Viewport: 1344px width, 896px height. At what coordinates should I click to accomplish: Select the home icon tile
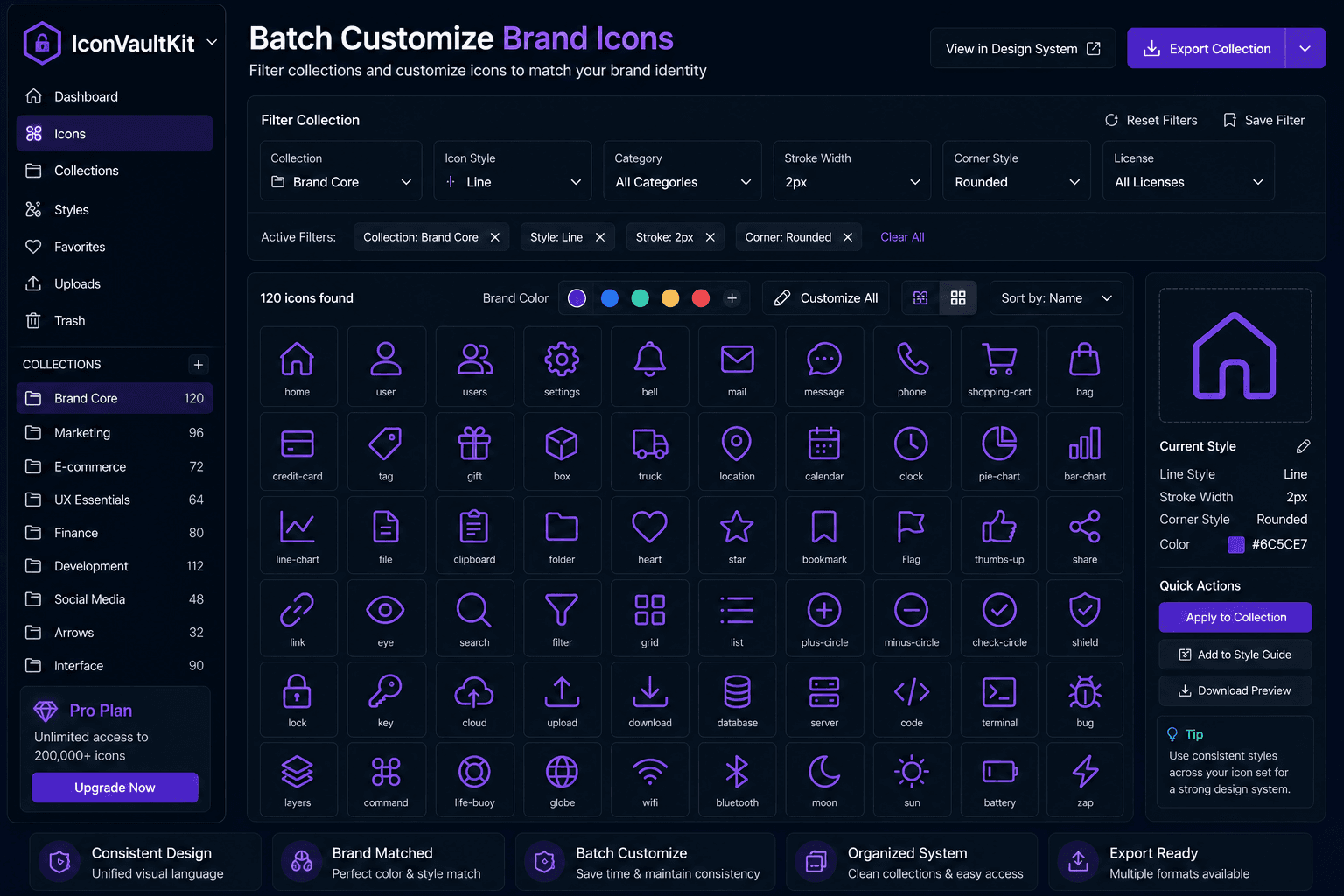tap(298, 367)
